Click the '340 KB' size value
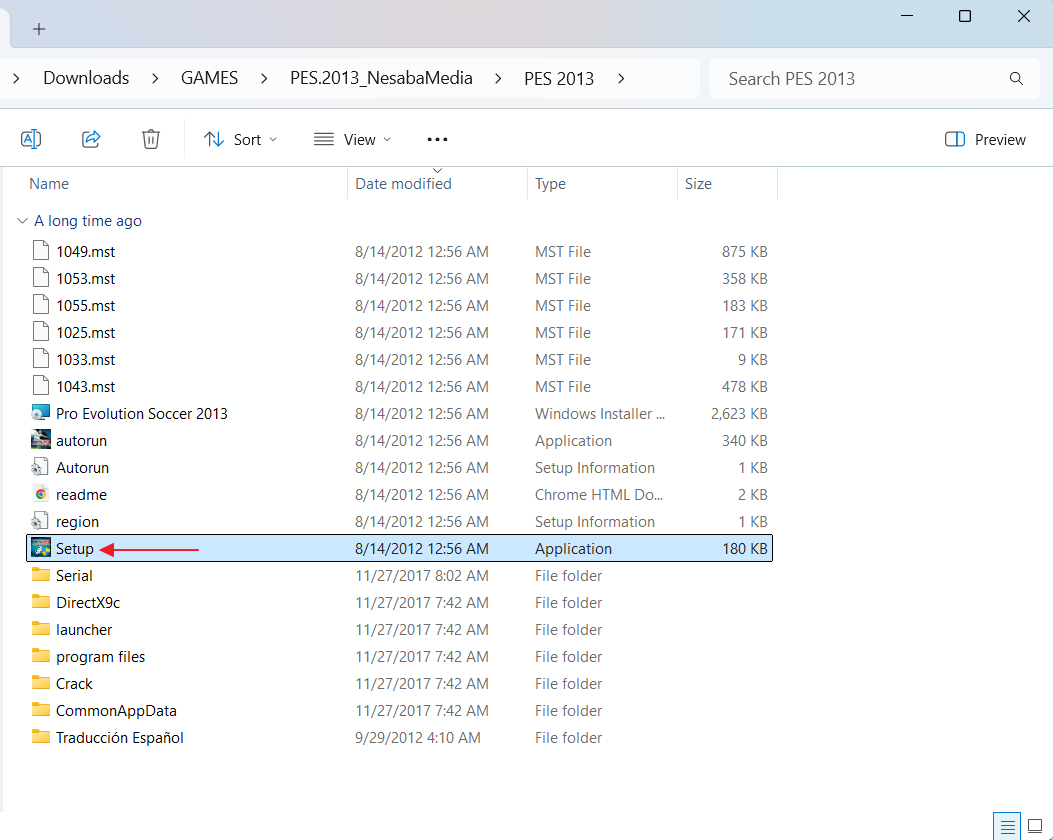Viewport: 1053px width, 840px height. tap(745, 440)
